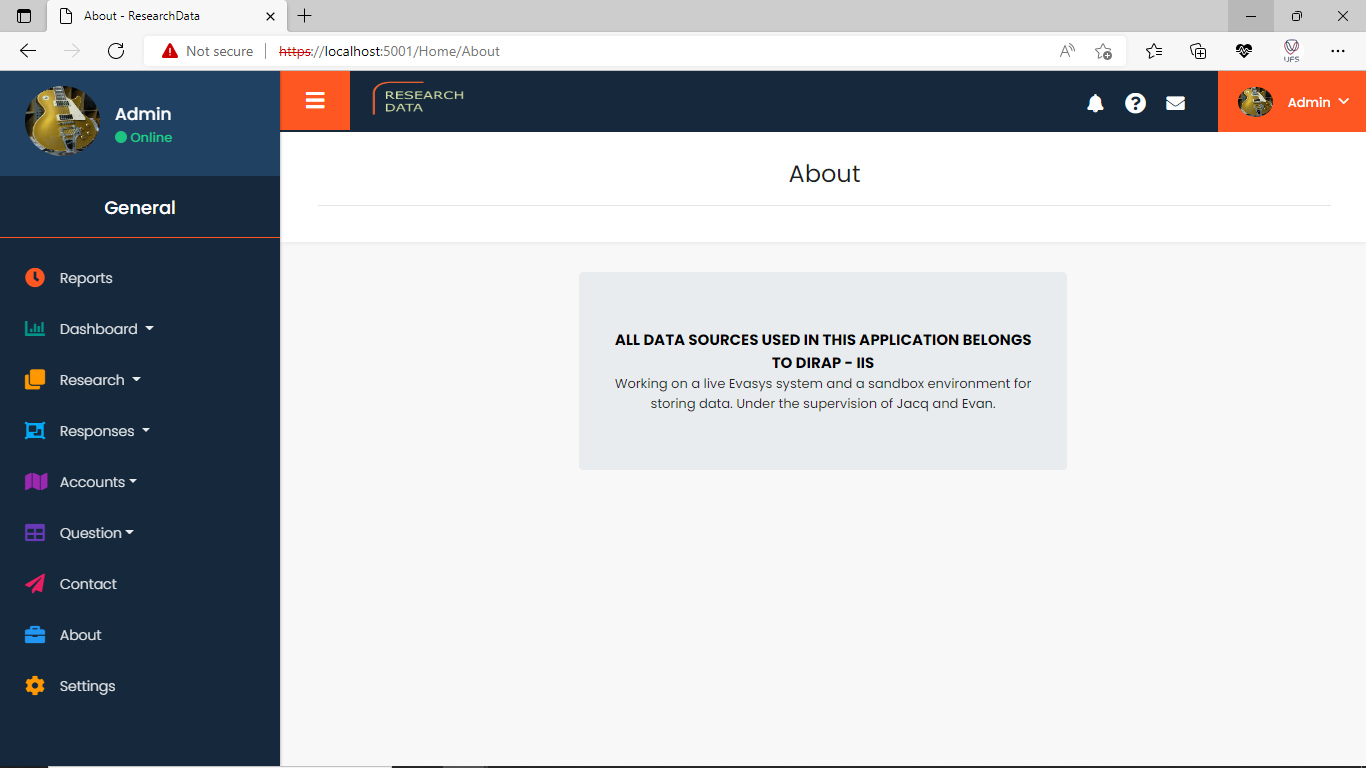
Task: Click the hamburger menu toggle button
Action: click(315, 100)
